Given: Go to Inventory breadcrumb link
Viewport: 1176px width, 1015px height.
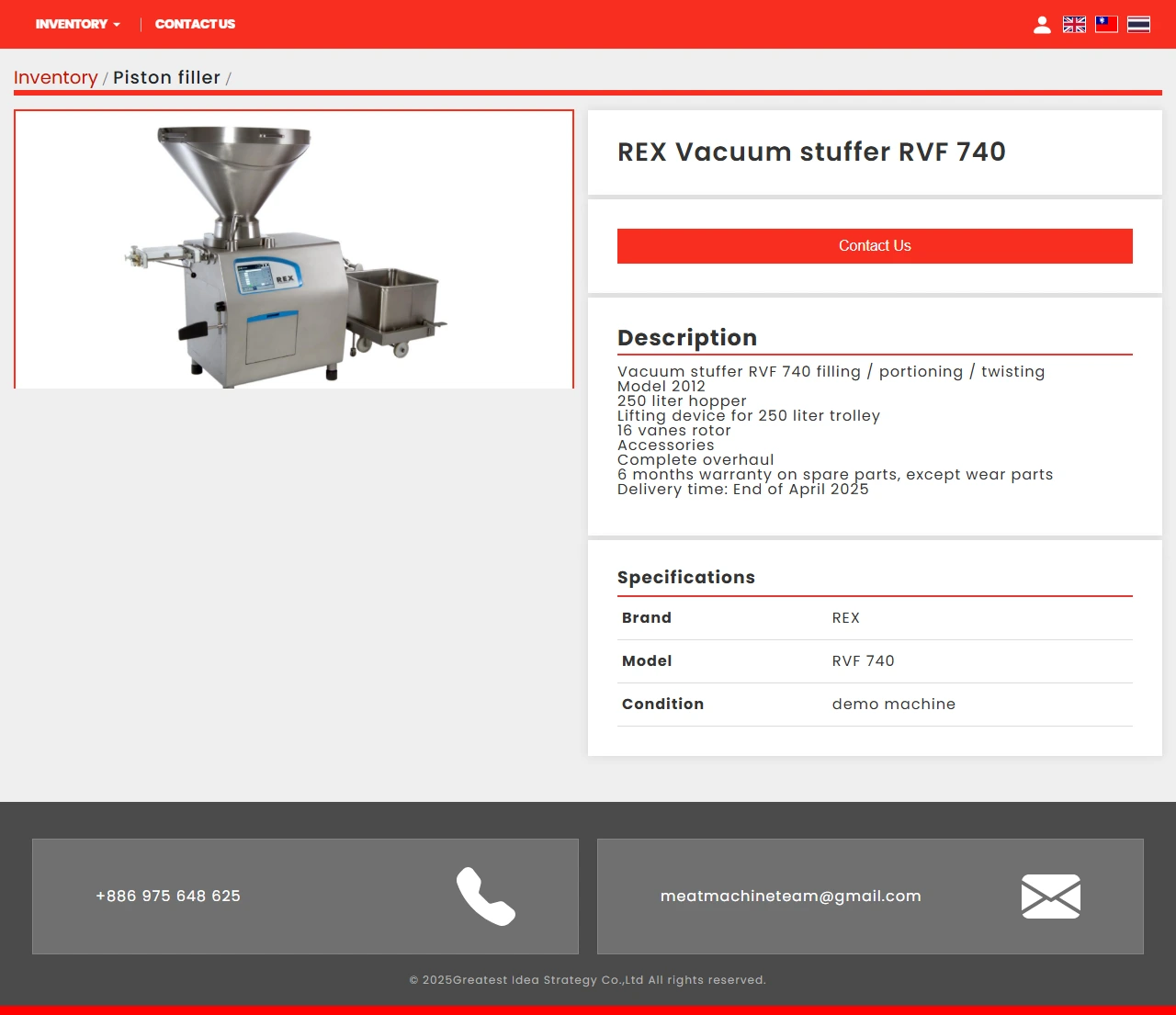Looking at the screenshot, I should coord(55,77).
